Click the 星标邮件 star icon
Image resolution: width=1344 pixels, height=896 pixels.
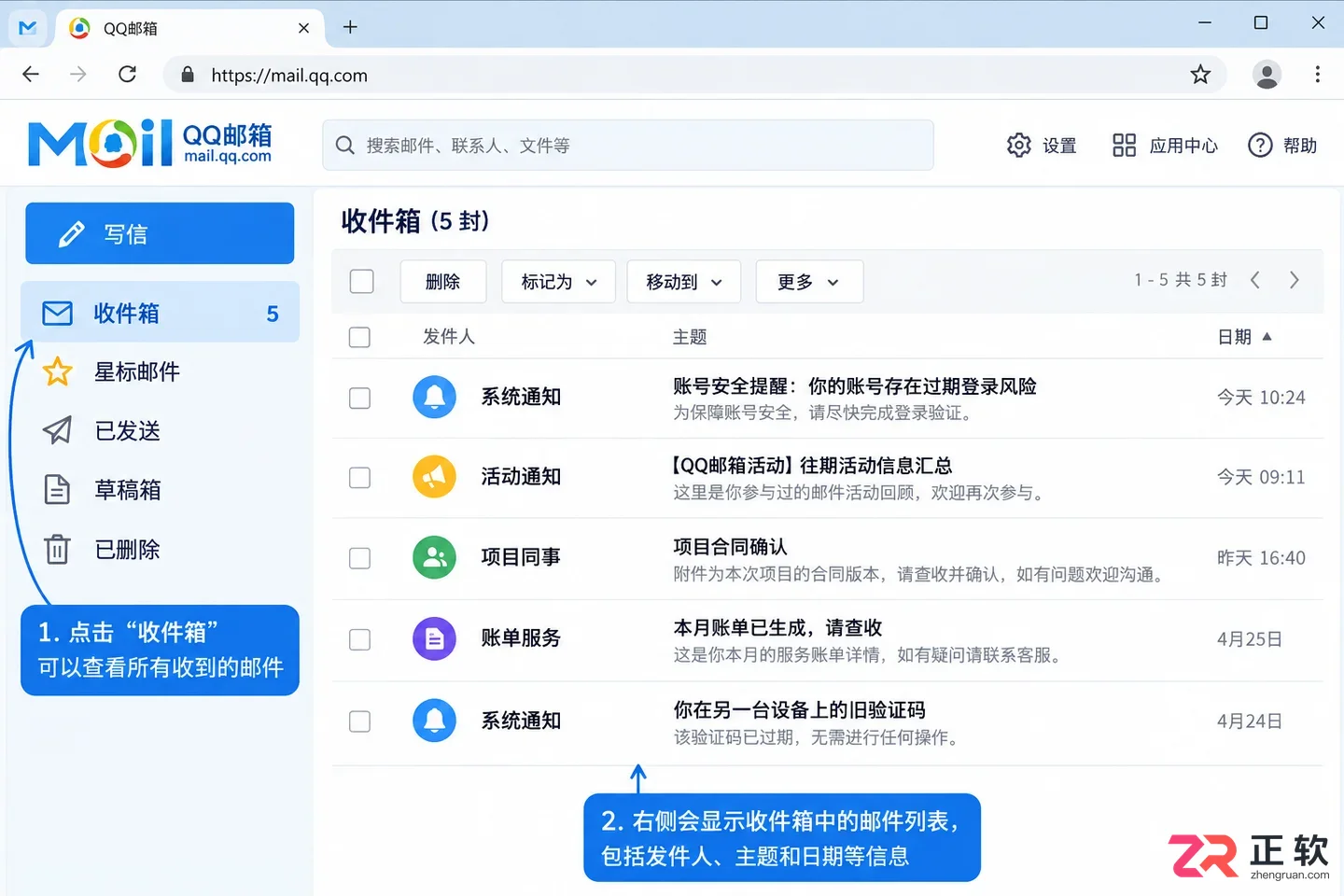click(x=58, y=371)
